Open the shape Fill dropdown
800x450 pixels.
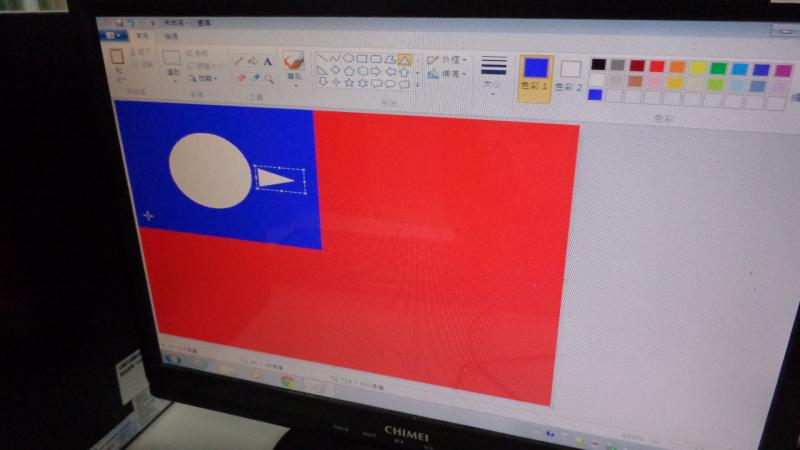tap(447, 74)
